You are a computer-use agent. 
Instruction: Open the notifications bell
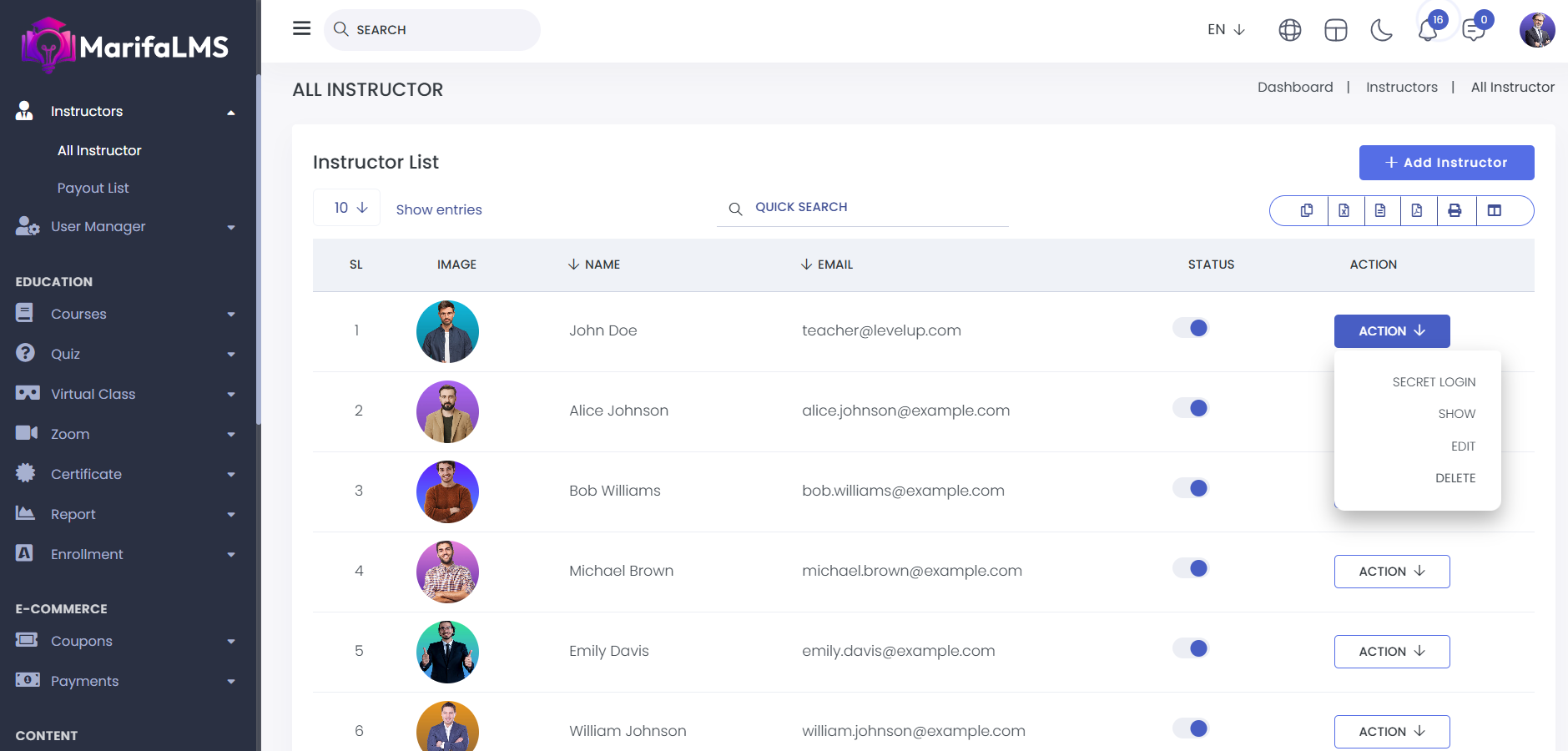[1428, 31]
